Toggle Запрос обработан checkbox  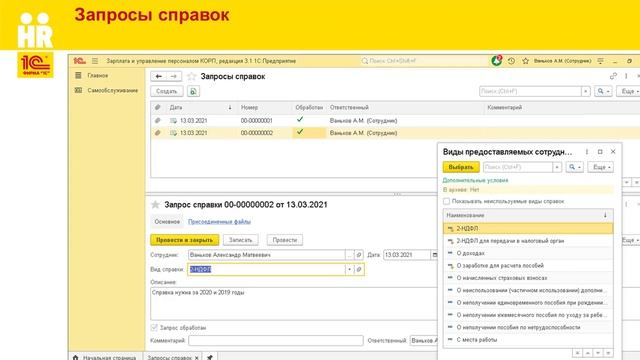pos(154,327)
